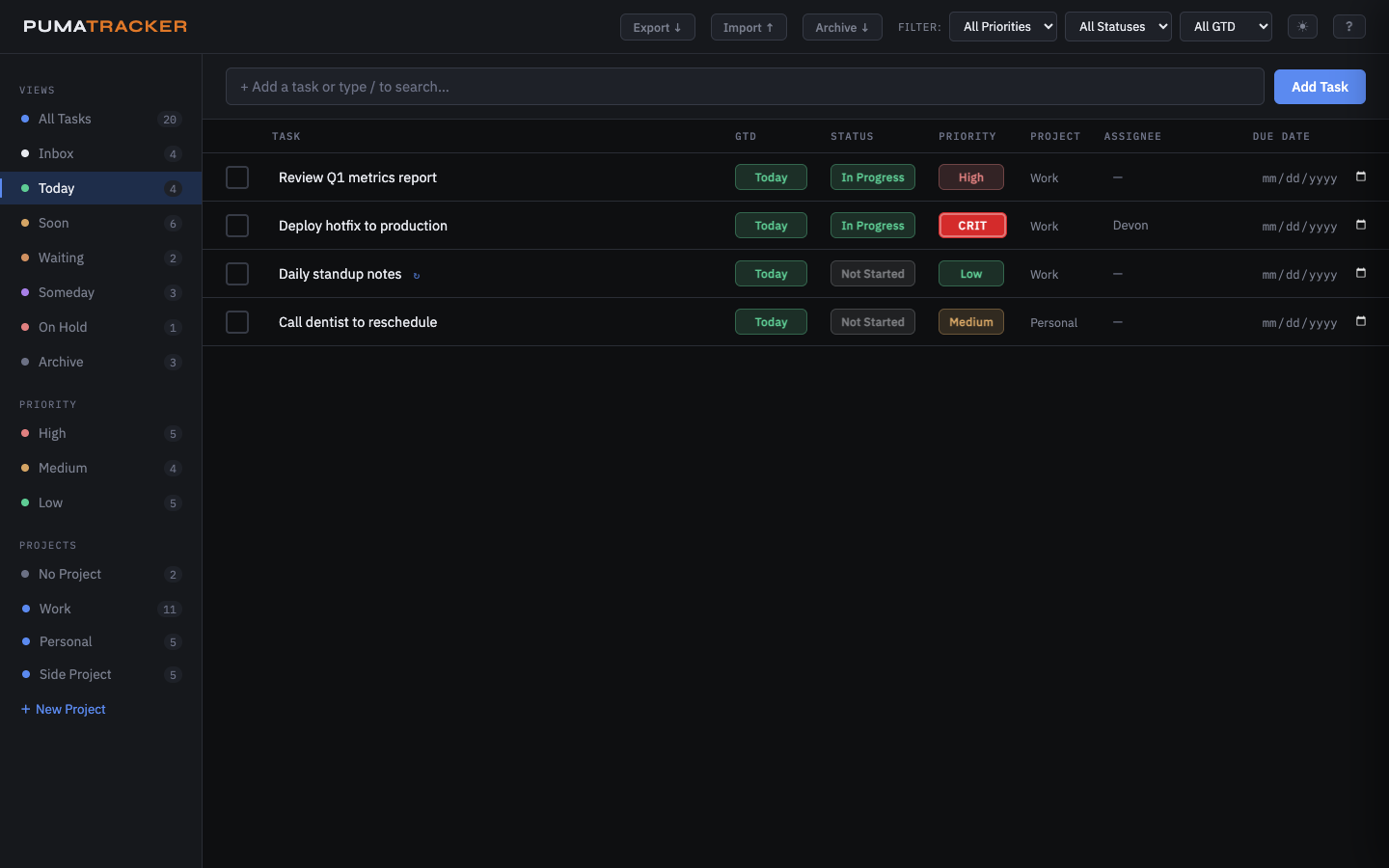Click task title Review Q1 metrics report

[x=358, y=177]
